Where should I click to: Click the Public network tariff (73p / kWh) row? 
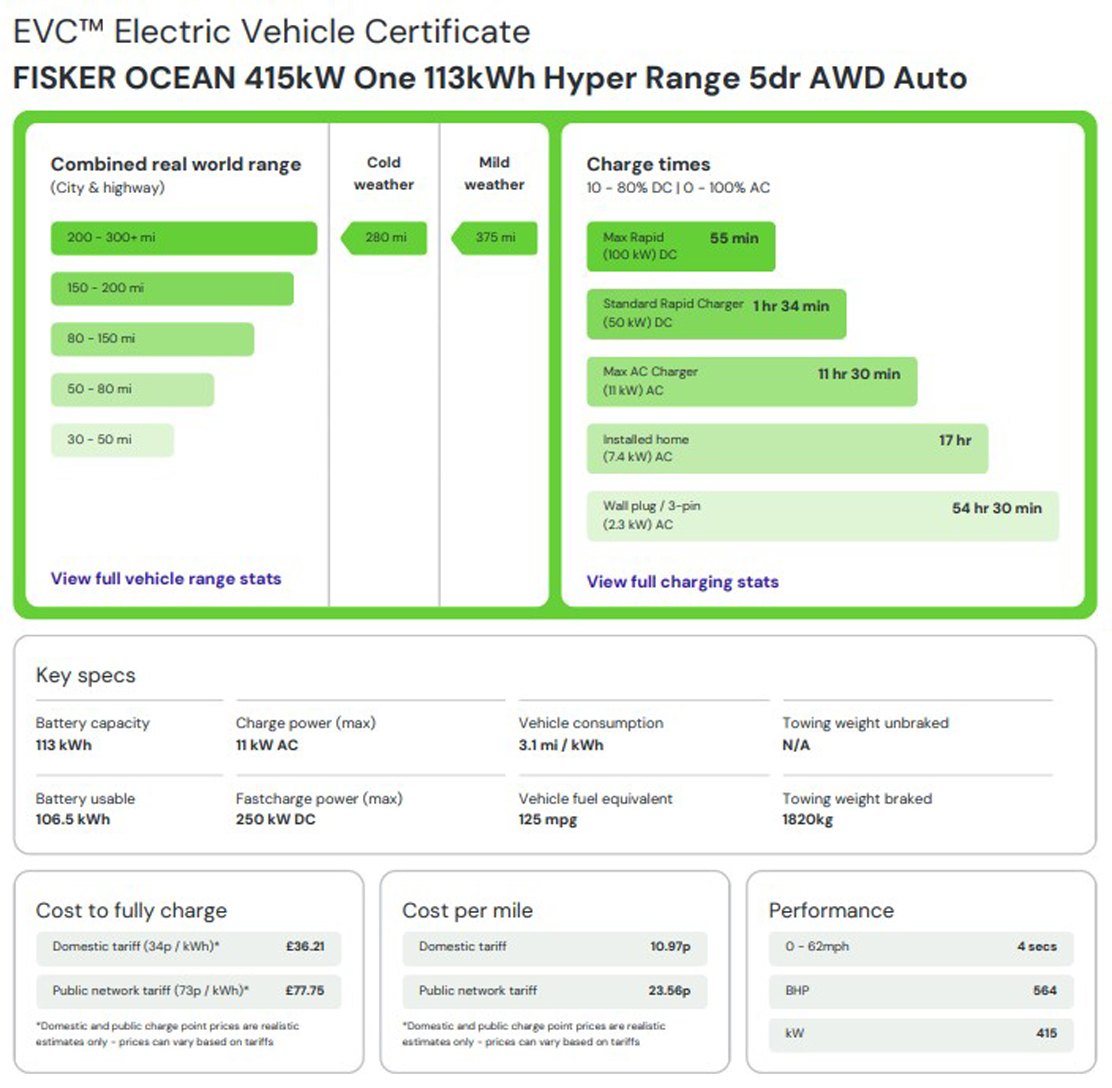(189, 992)
